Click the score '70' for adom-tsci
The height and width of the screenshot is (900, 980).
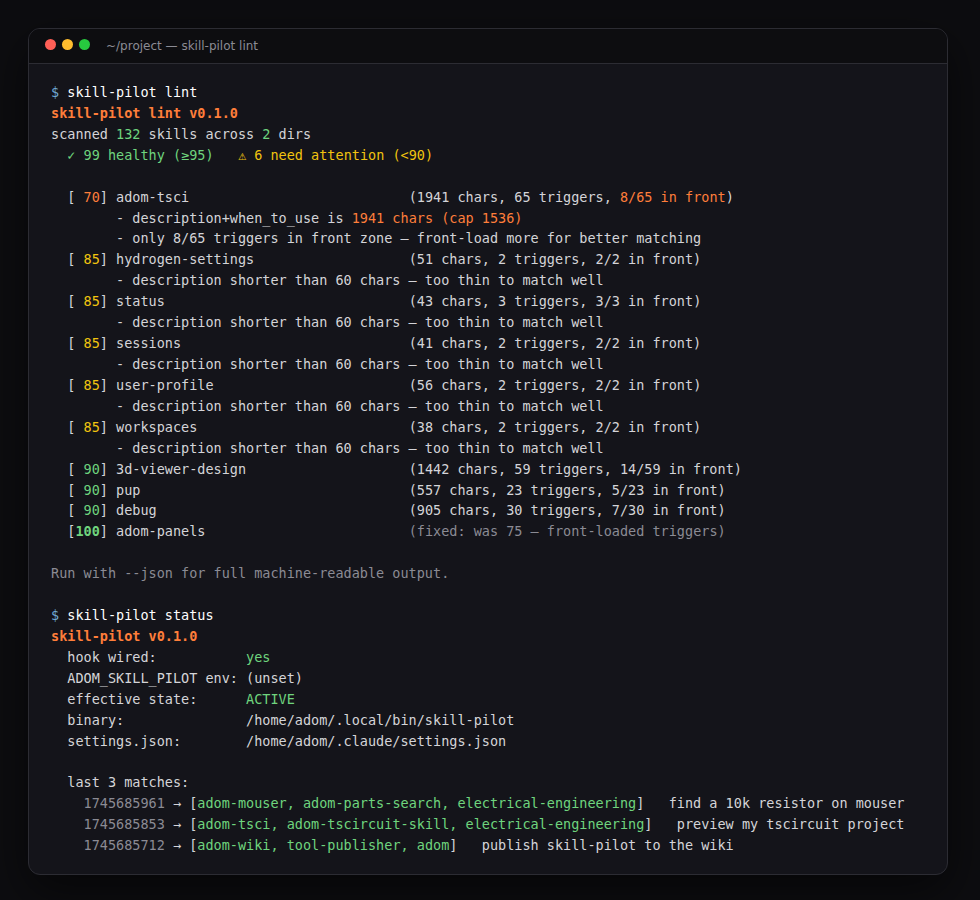91,198
